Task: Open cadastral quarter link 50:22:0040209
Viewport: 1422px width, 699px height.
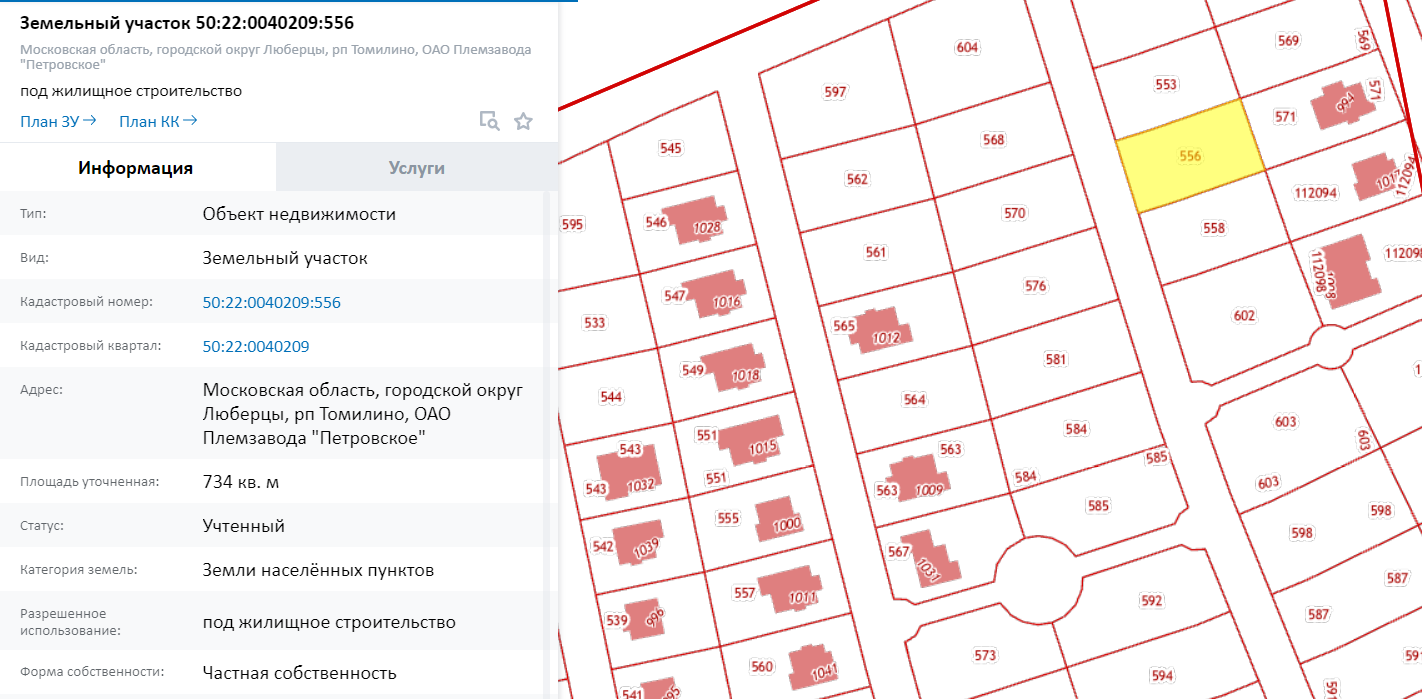Action: pyautogui.click(x=255, y=346)
